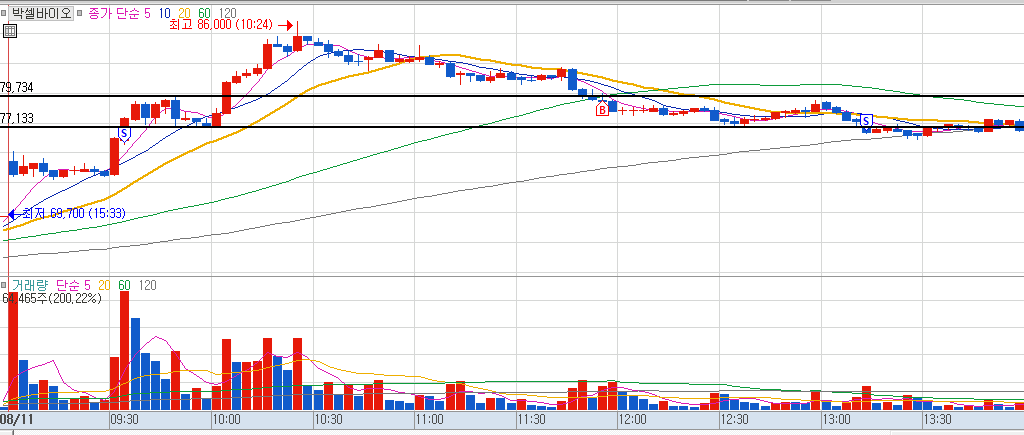
Task: Select the gray 120 price average label
Action: pyautogui.click(x=228, y=12)
